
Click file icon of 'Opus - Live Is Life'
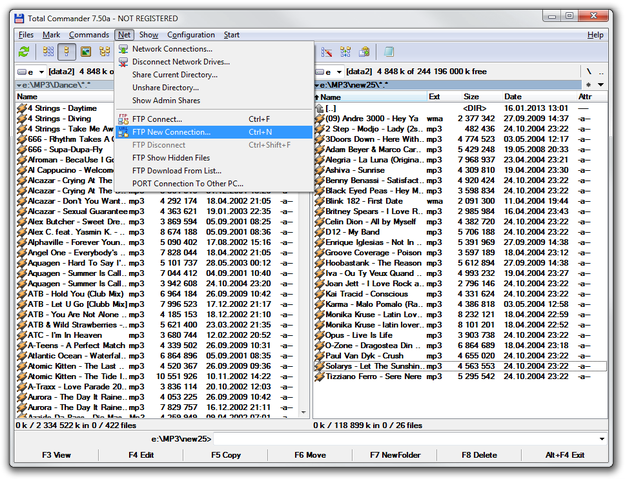tap(319, 335)
